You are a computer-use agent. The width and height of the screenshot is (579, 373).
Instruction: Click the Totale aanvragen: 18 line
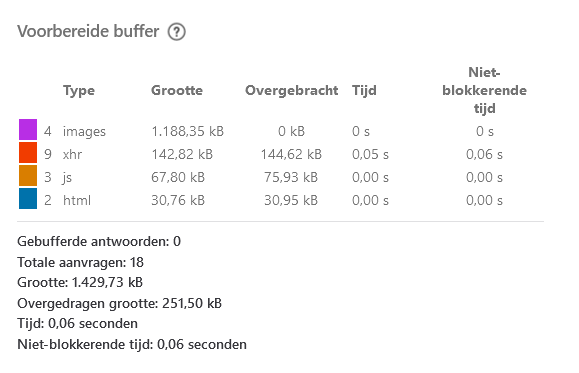click(80, 262)
